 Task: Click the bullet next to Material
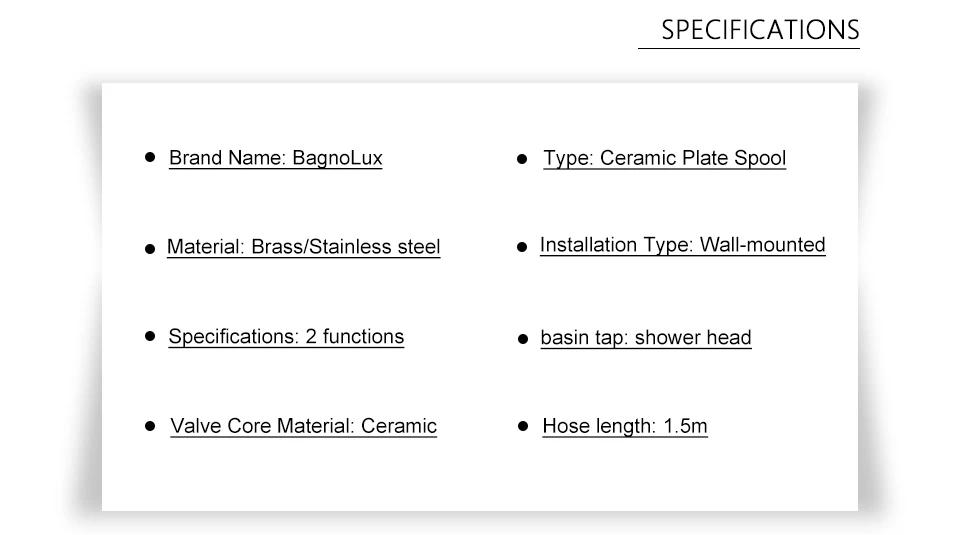150,248
